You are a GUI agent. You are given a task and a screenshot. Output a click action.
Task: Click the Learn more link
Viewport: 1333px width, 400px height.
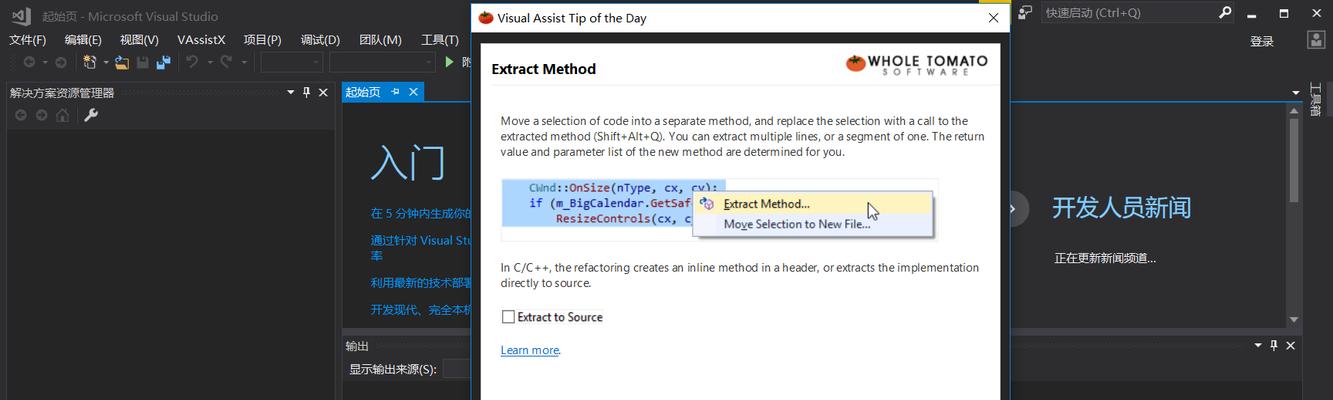click(x=530, y=350)
